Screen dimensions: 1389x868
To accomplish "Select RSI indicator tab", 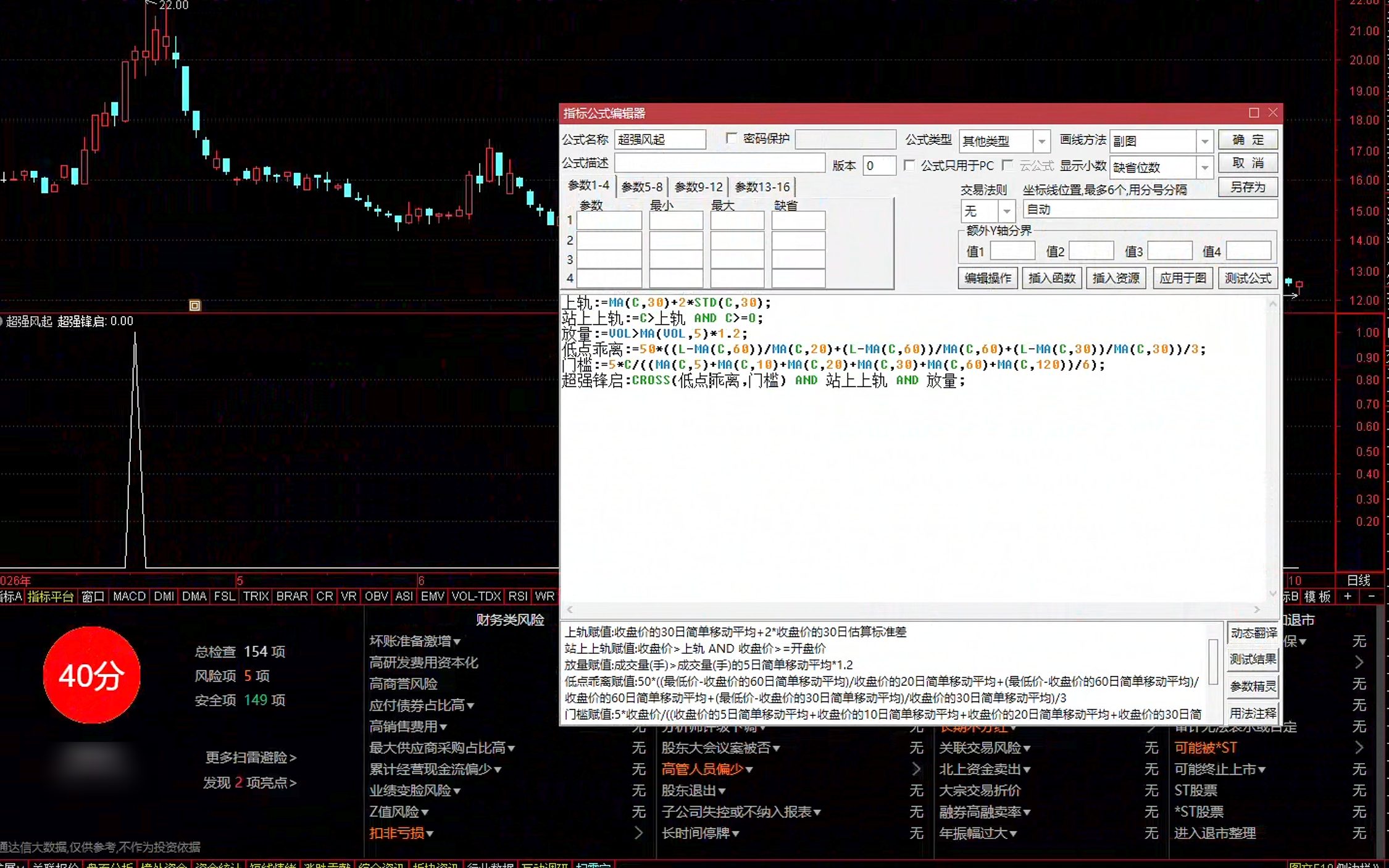I will click(x=517, y=596).
